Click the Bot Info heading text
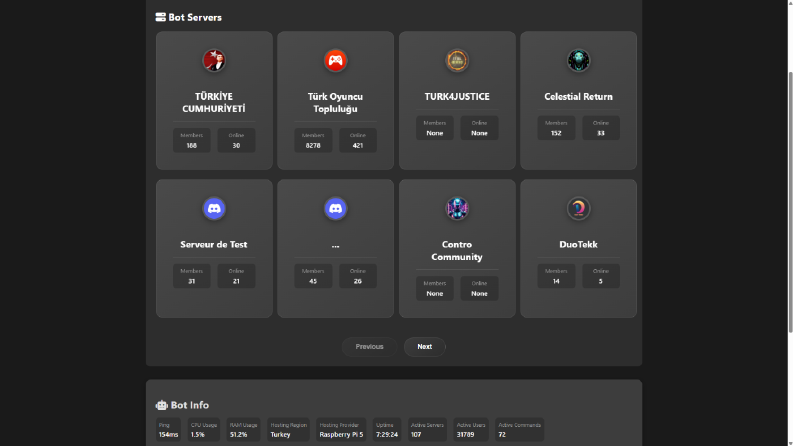 (190, 405)
